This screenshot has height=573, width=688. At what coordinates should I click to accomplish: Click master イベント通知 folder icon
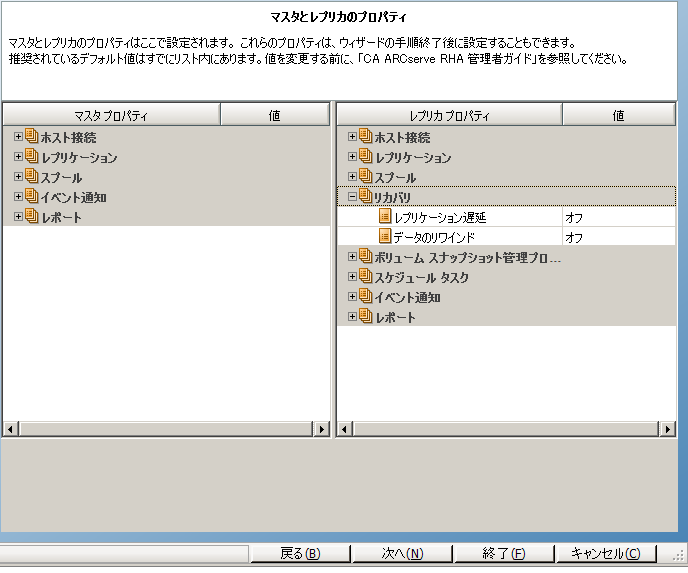click(32, 196)
